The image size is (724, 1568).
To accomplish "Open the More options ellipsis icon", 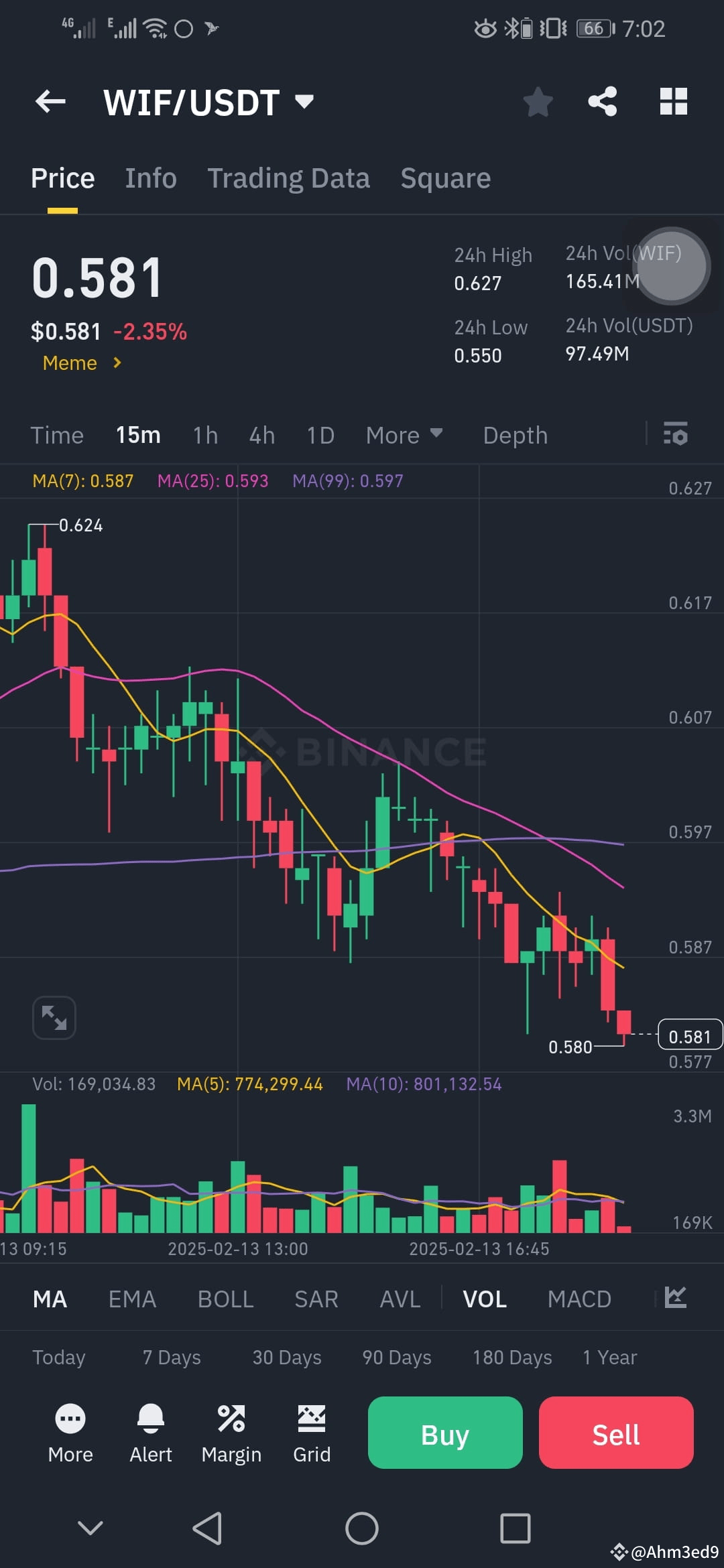I will point(70,1432).
